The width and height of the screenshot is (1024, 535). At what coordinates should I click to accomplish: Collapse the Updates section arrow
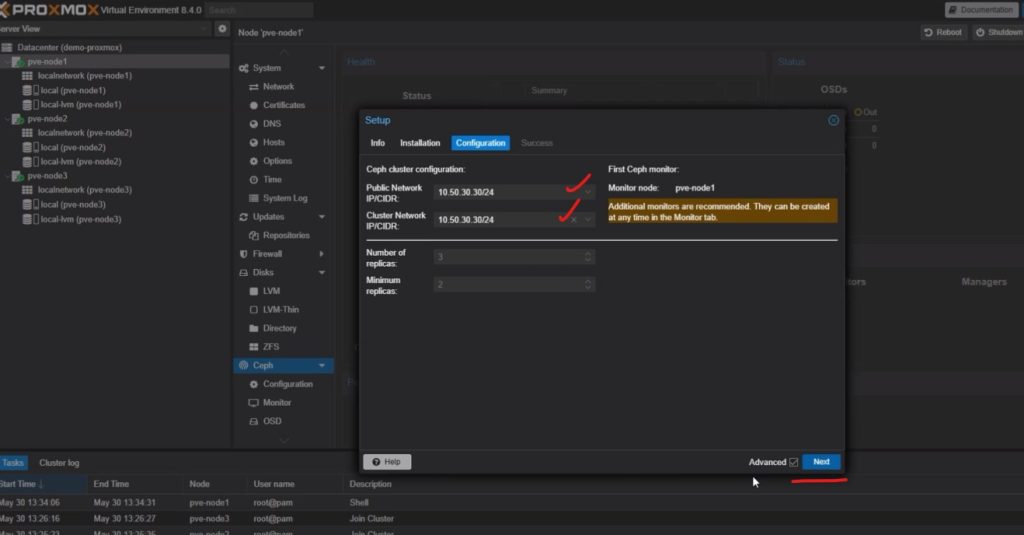[x=321, y=217]
